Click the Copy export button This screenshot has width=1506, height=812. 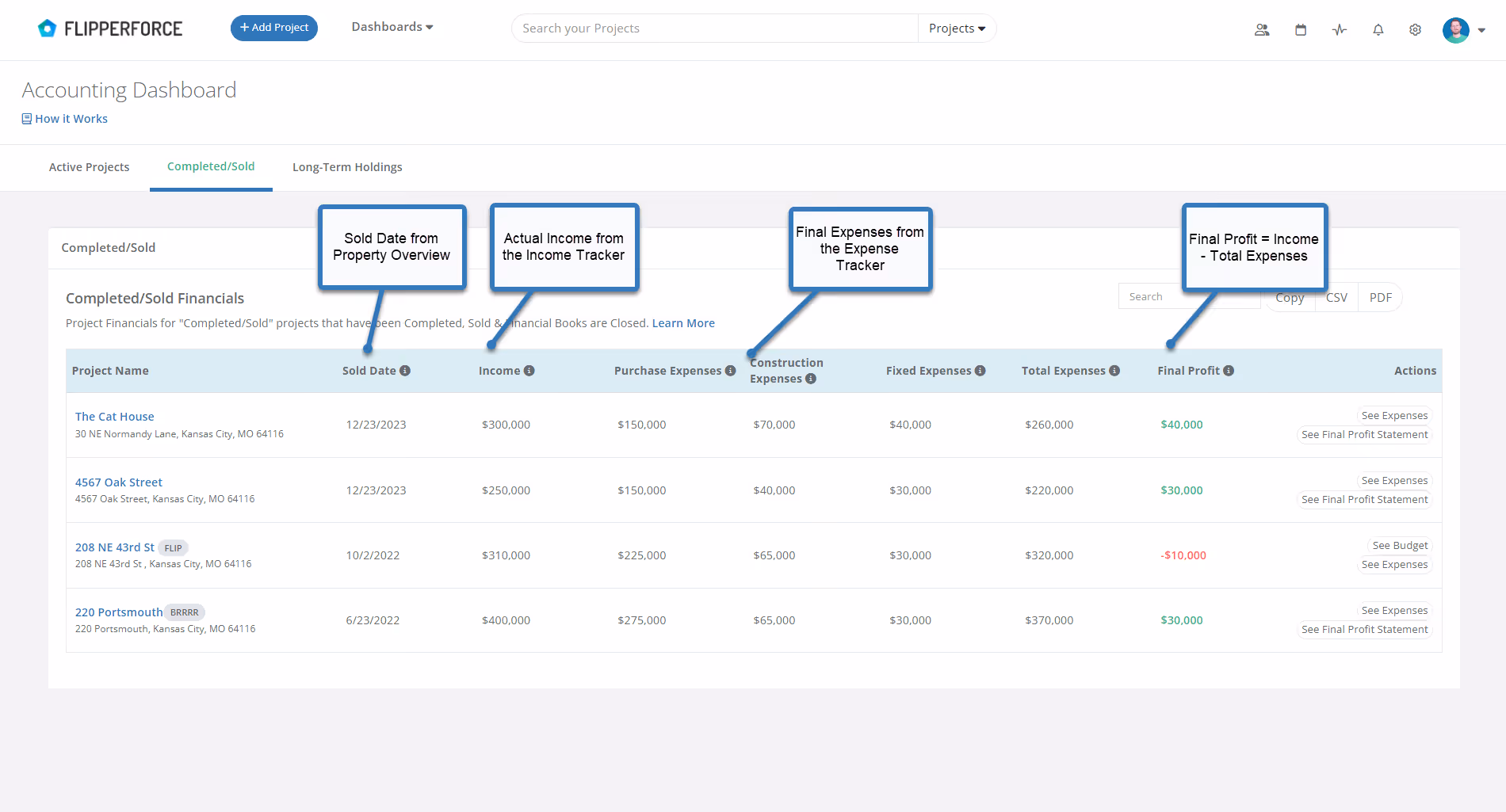(1290, 298)
